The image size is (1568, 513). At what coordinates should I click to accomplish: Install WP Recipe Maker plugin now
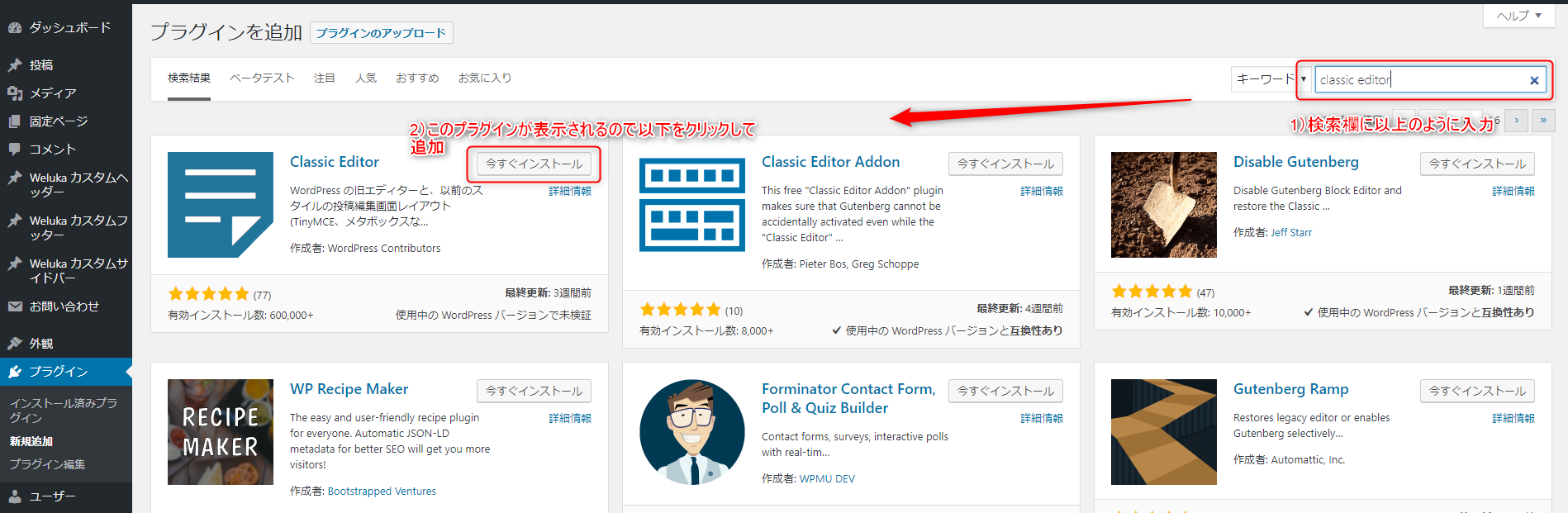[x=534, y=391]
